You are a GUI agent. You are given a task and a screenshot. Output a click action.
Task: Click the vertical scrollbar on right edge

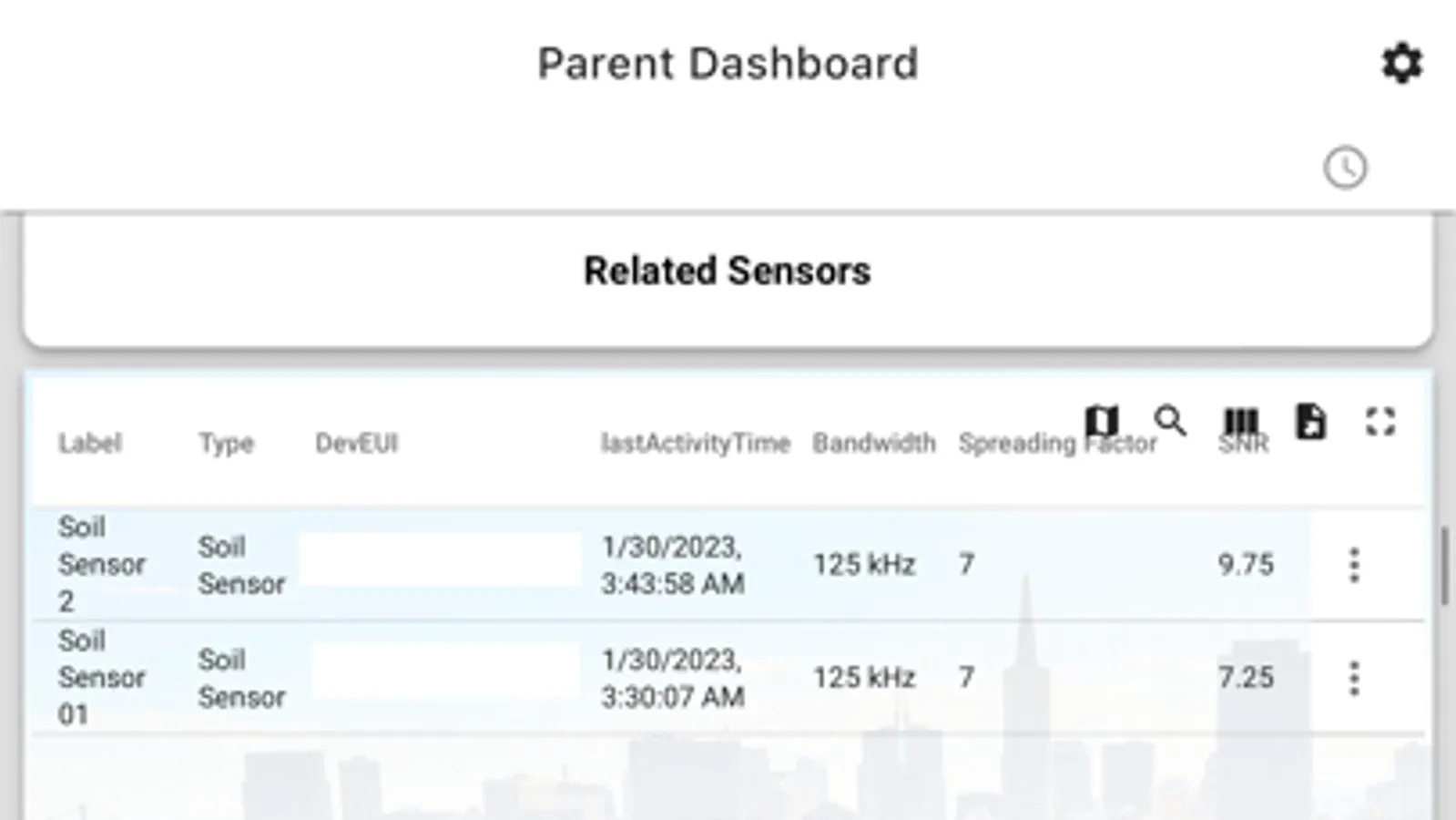point(1444,565)
